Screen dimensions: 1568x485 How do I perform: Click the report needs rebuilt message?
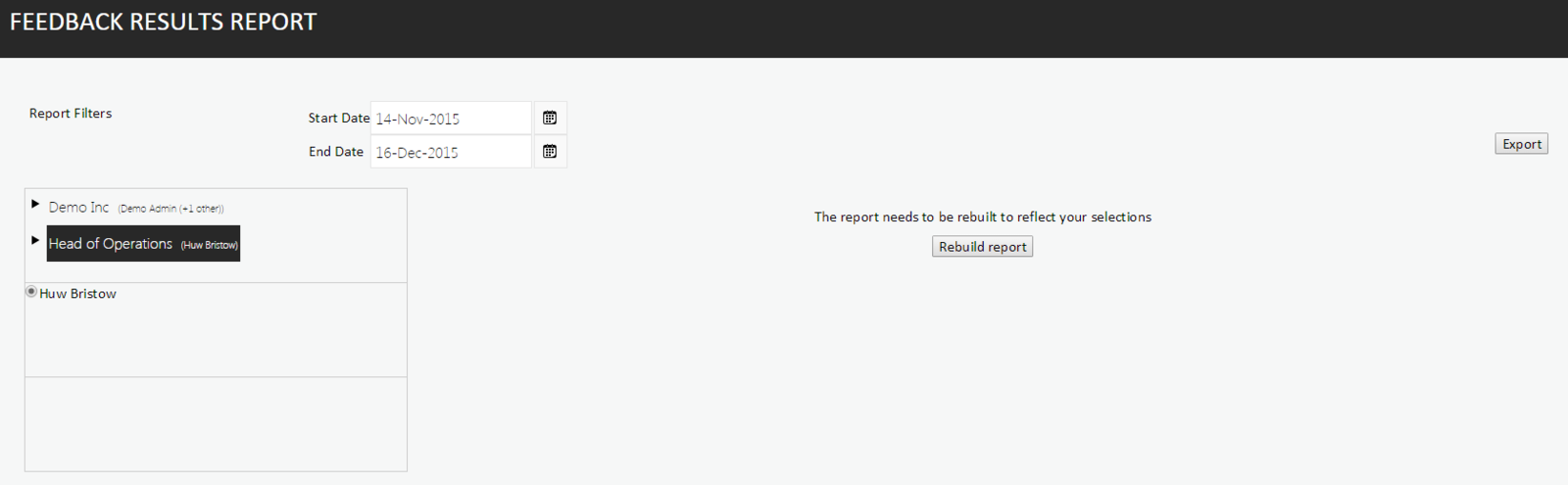coord(982,218)
